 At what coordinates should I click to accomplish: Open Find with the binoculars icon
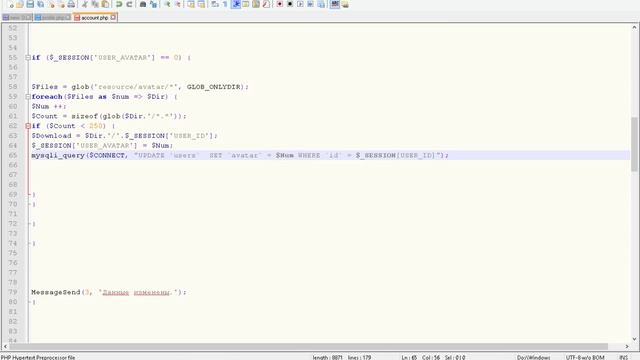point(143,4)
